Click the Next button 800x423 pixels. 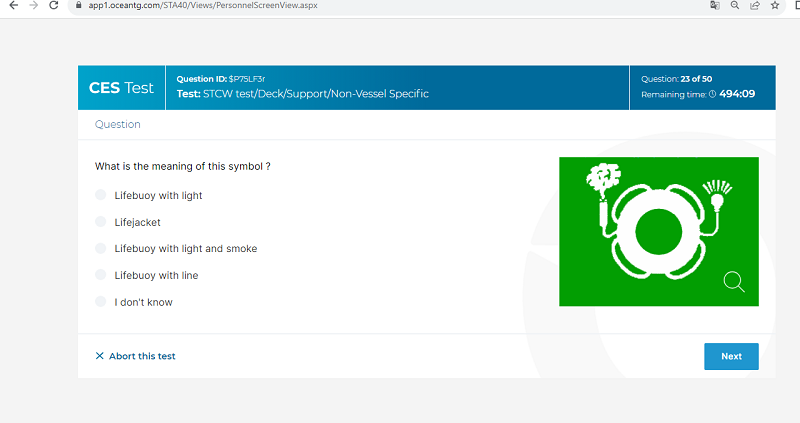coord(731,356)
